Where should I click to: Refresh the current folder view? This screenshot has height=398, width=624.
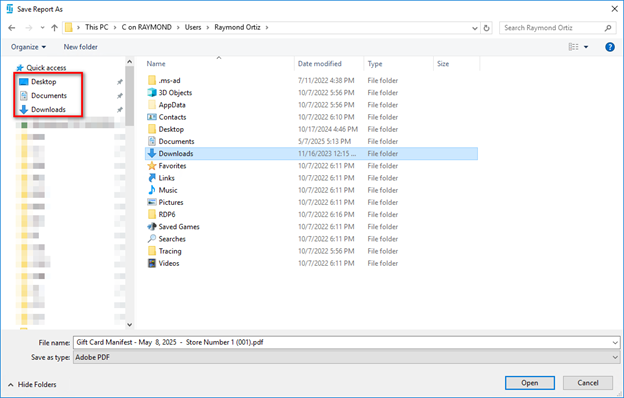[486, 28]
